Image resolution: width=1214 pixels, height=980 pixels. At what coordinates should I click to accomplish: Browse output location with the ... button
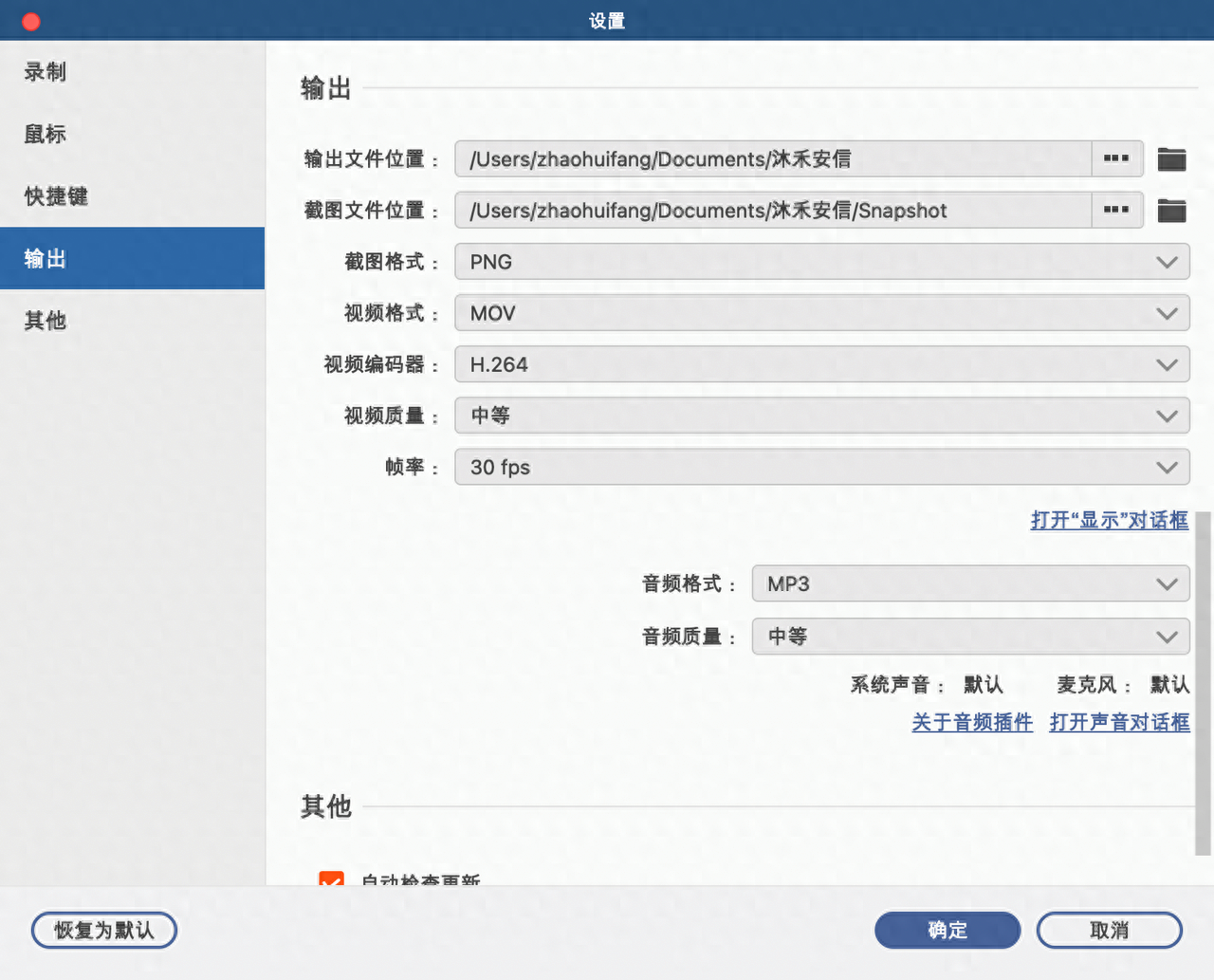(1116, 158)
